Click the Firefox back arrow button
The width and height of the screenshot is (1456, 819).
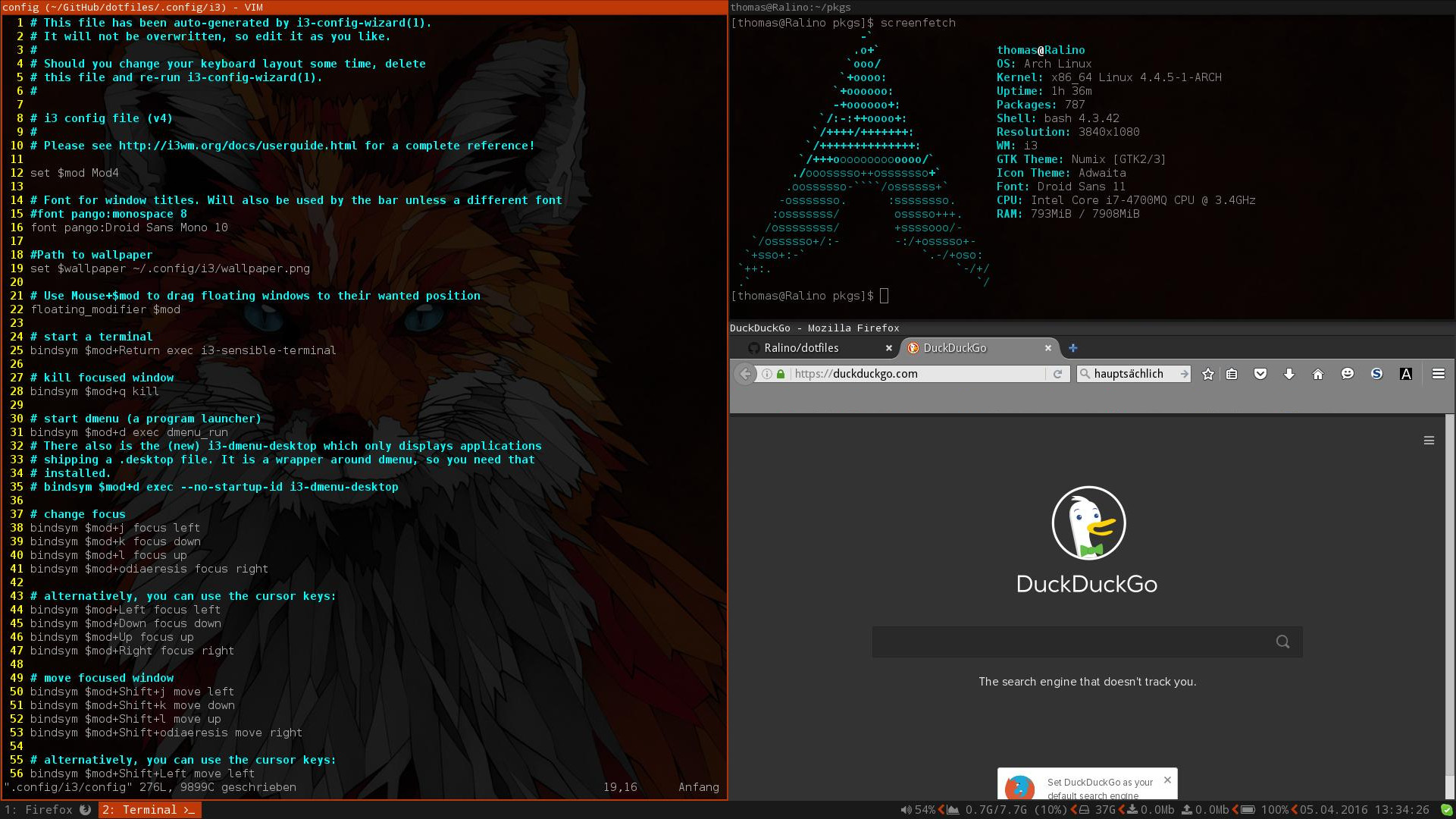click(x=745, y=374)
